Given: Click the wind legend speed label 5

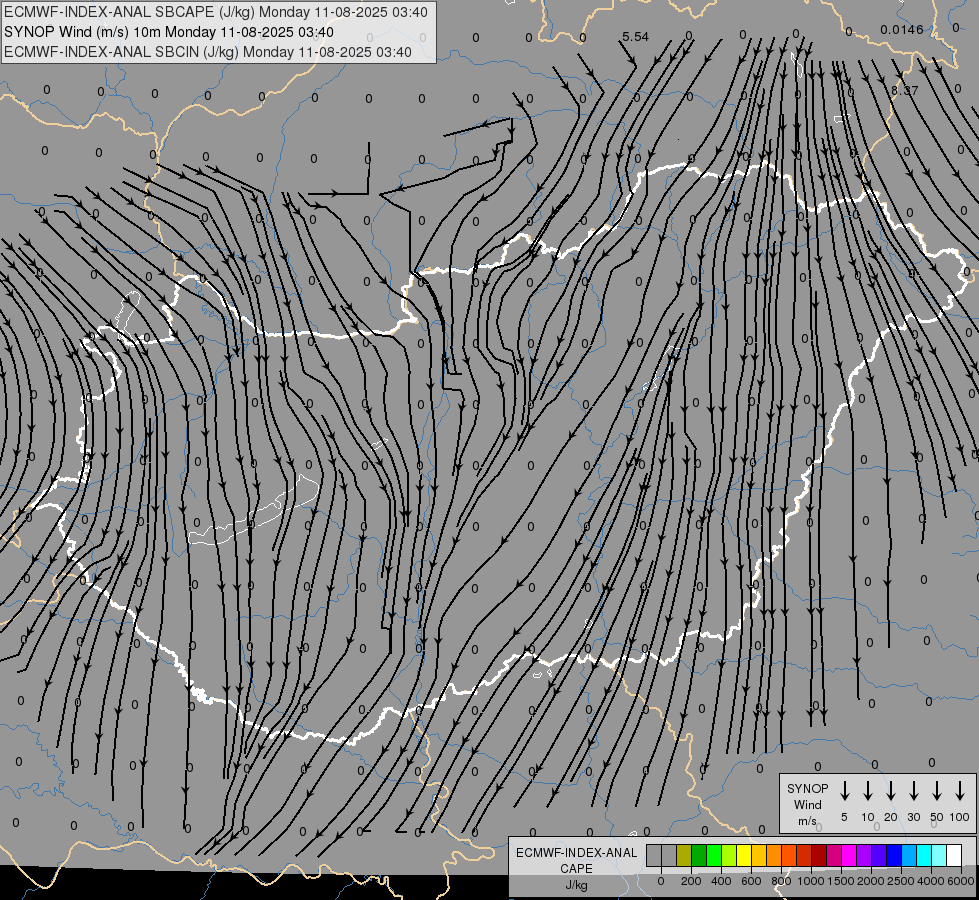Looking at the screenshot, I should coord(844,817).
